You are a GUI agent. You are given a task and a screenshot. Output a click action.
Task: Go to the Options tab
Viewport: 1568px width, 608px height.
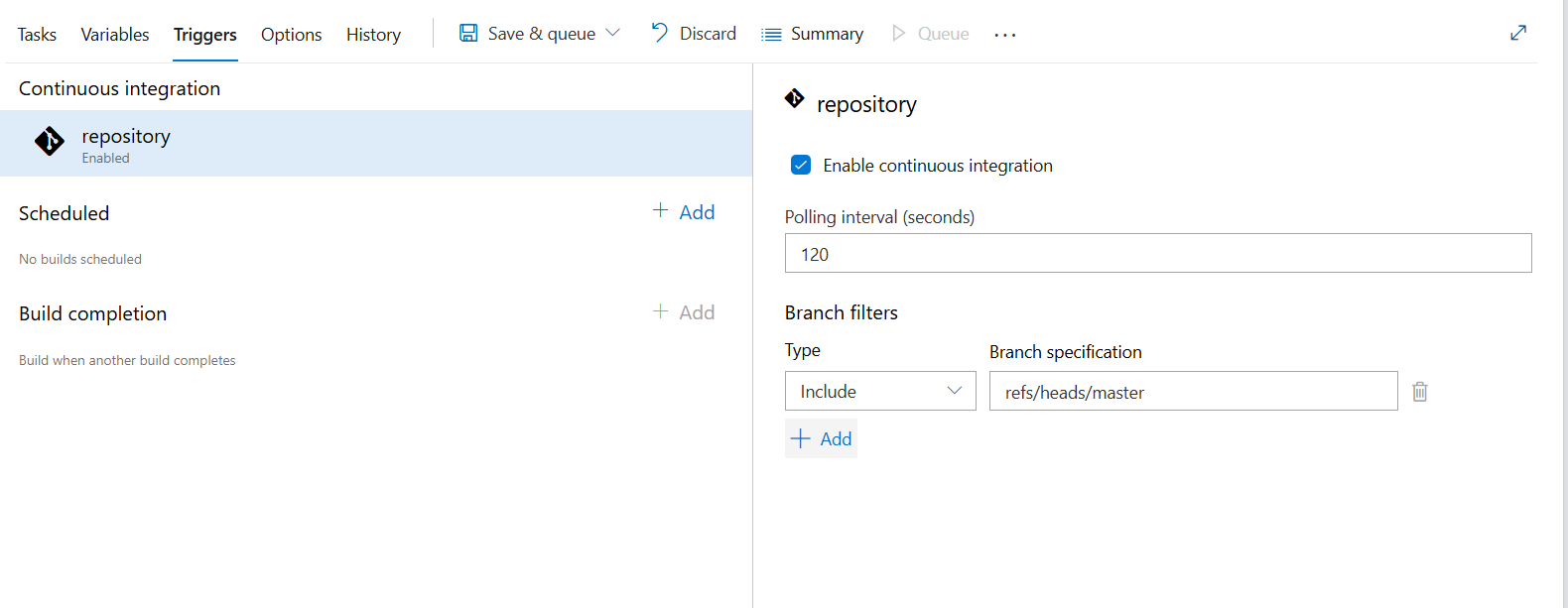point(291,35)
